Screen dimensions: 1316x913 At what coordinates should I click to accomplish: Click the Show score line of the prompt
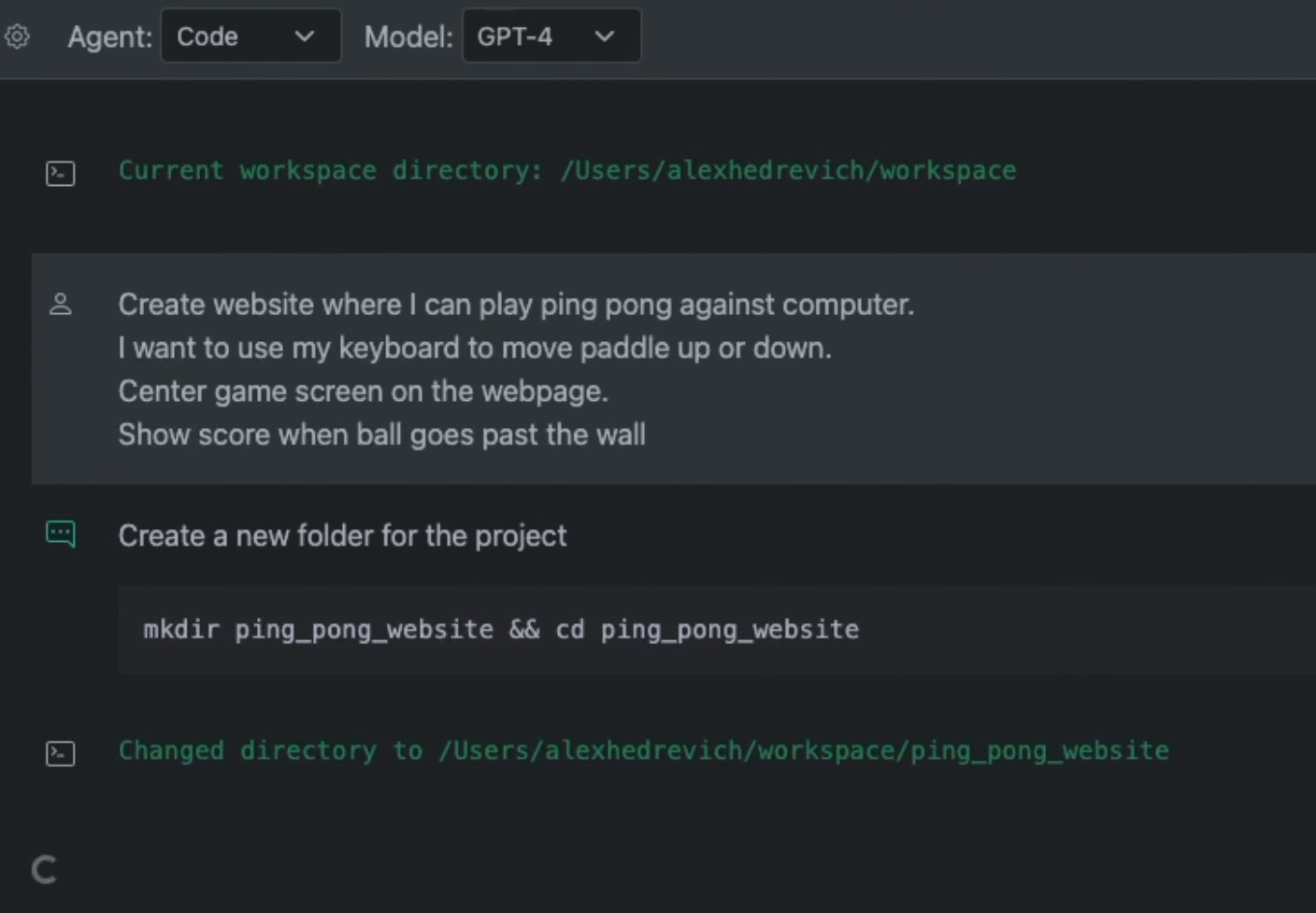tap(381, 435)
